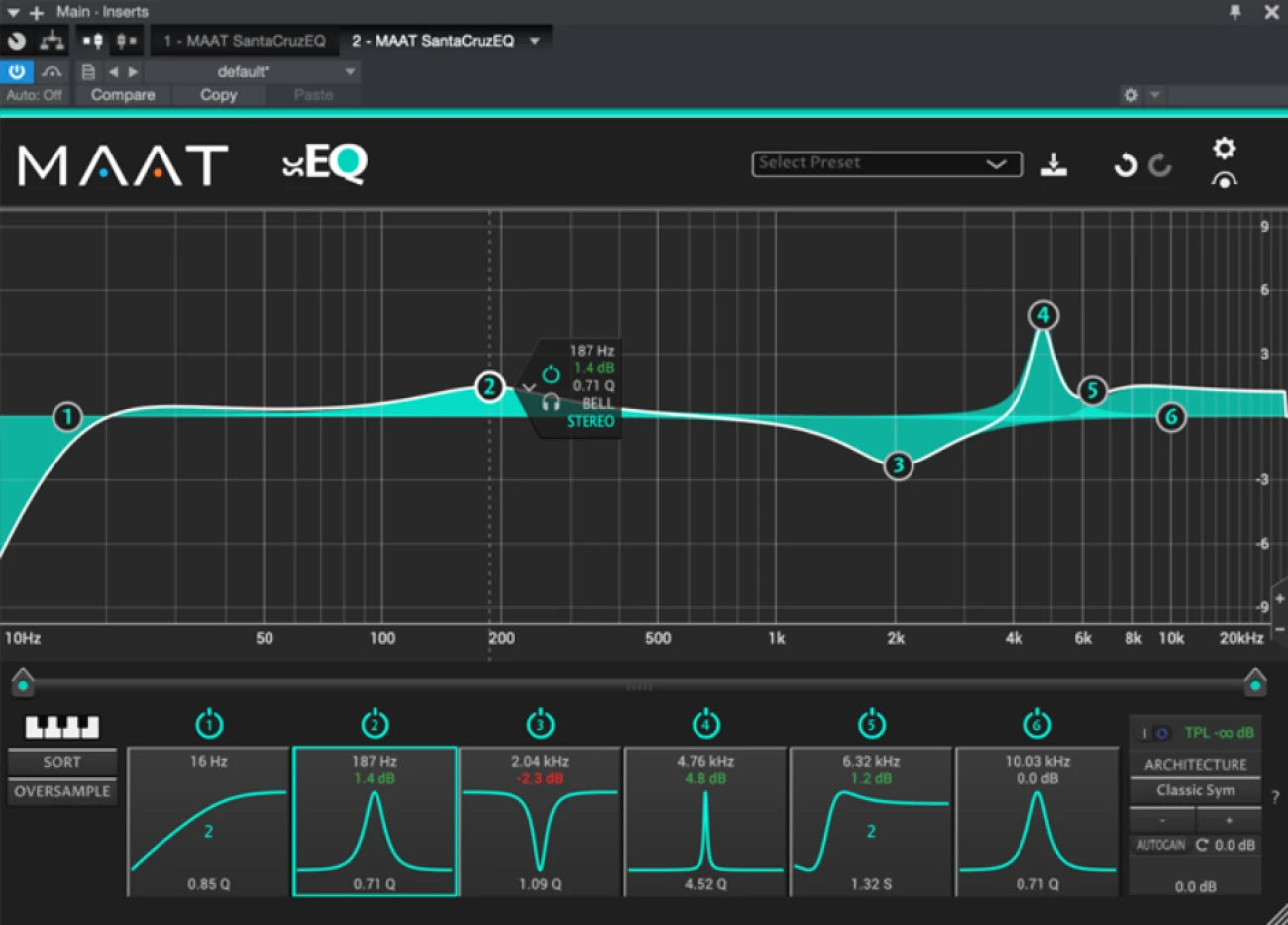Open the arrow after 2 - MAAT SantaCruzEQ

[x=535, y=41]
